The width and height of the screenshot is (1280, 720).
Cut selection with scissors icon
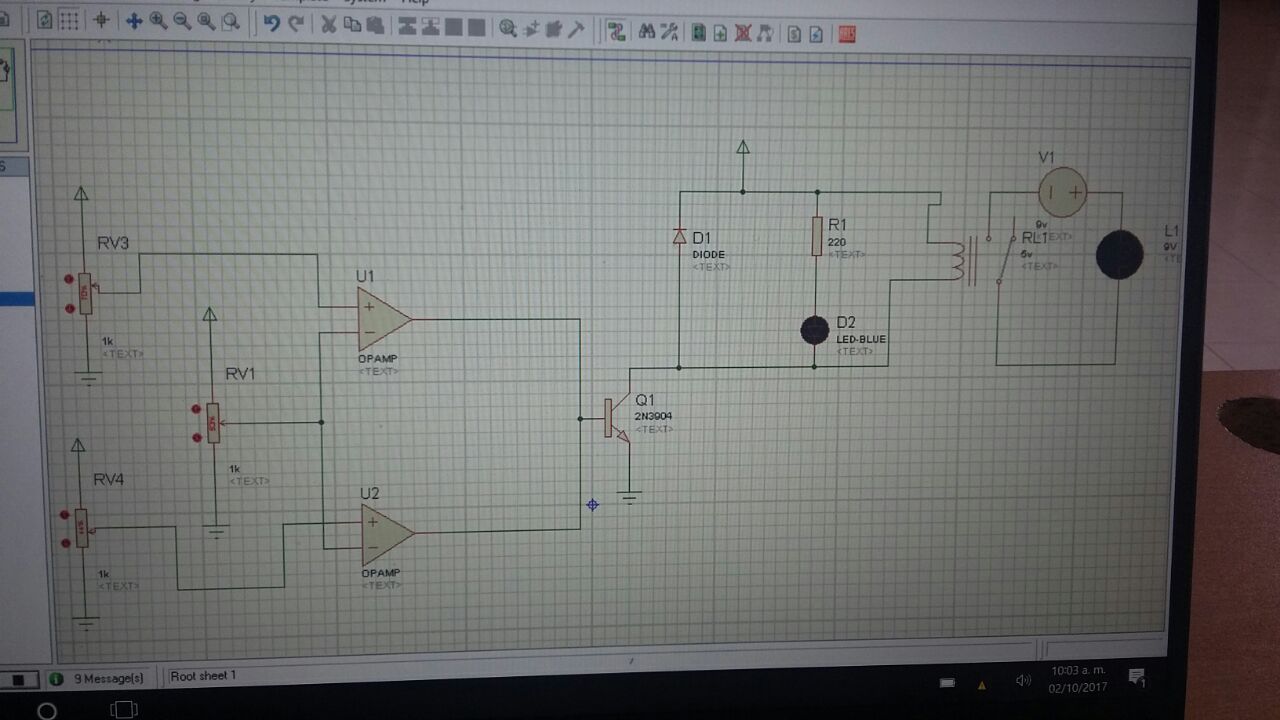(x=328, y=24)
